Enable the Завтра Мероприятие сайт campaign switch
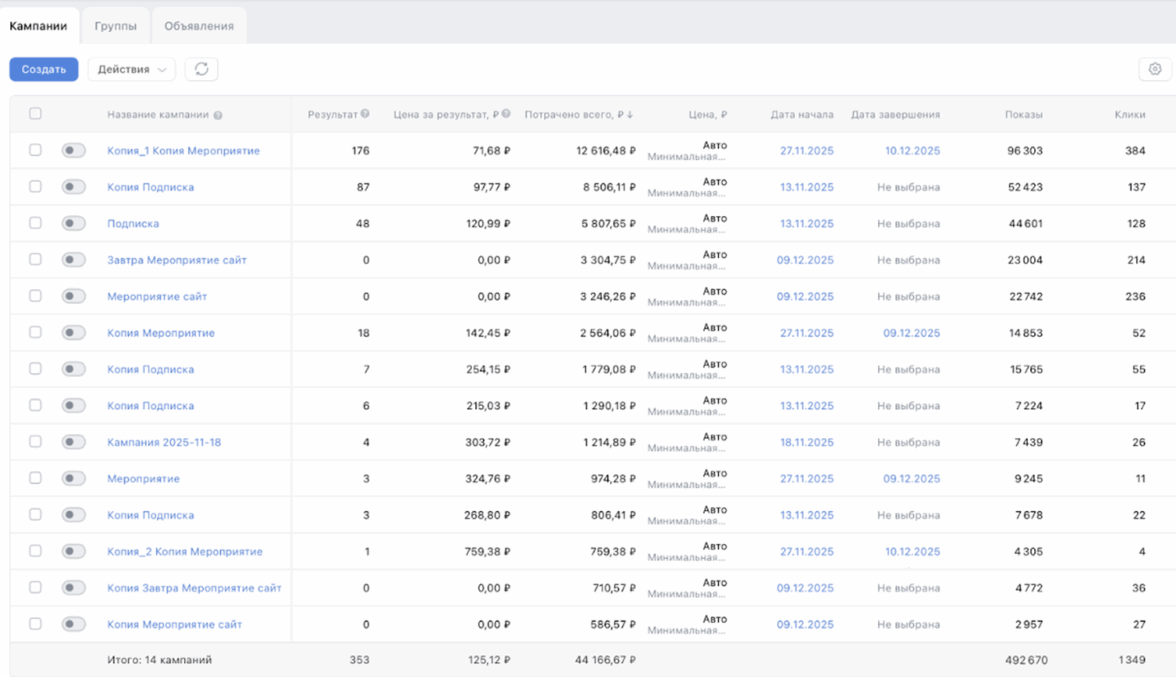The width and height of the screenshot is (1176, 677). point(73,260)
